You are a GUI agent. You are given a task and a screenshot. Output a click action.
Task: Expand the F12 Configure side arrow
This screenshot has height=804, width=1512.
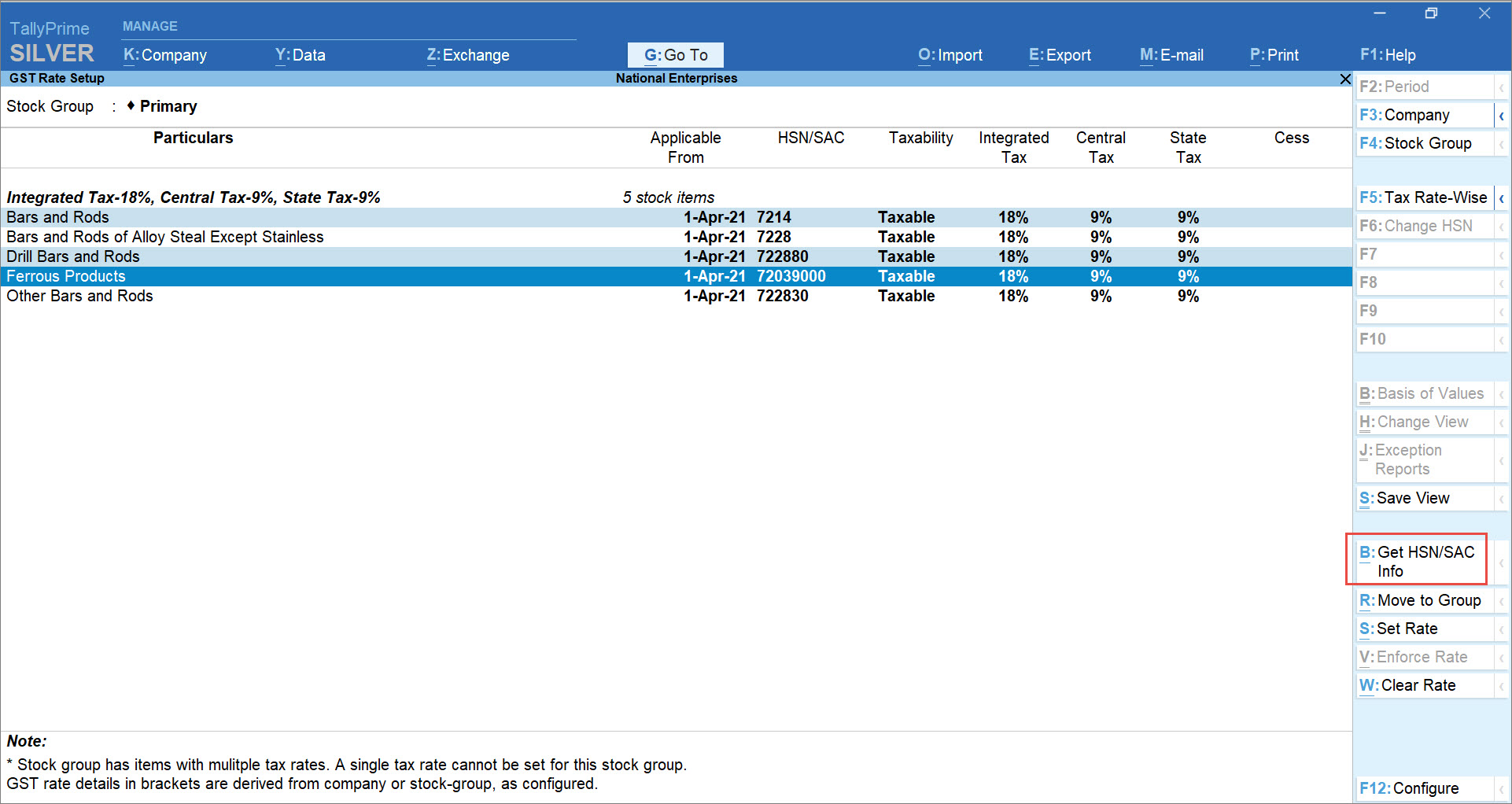click(x=1501, y=789)
